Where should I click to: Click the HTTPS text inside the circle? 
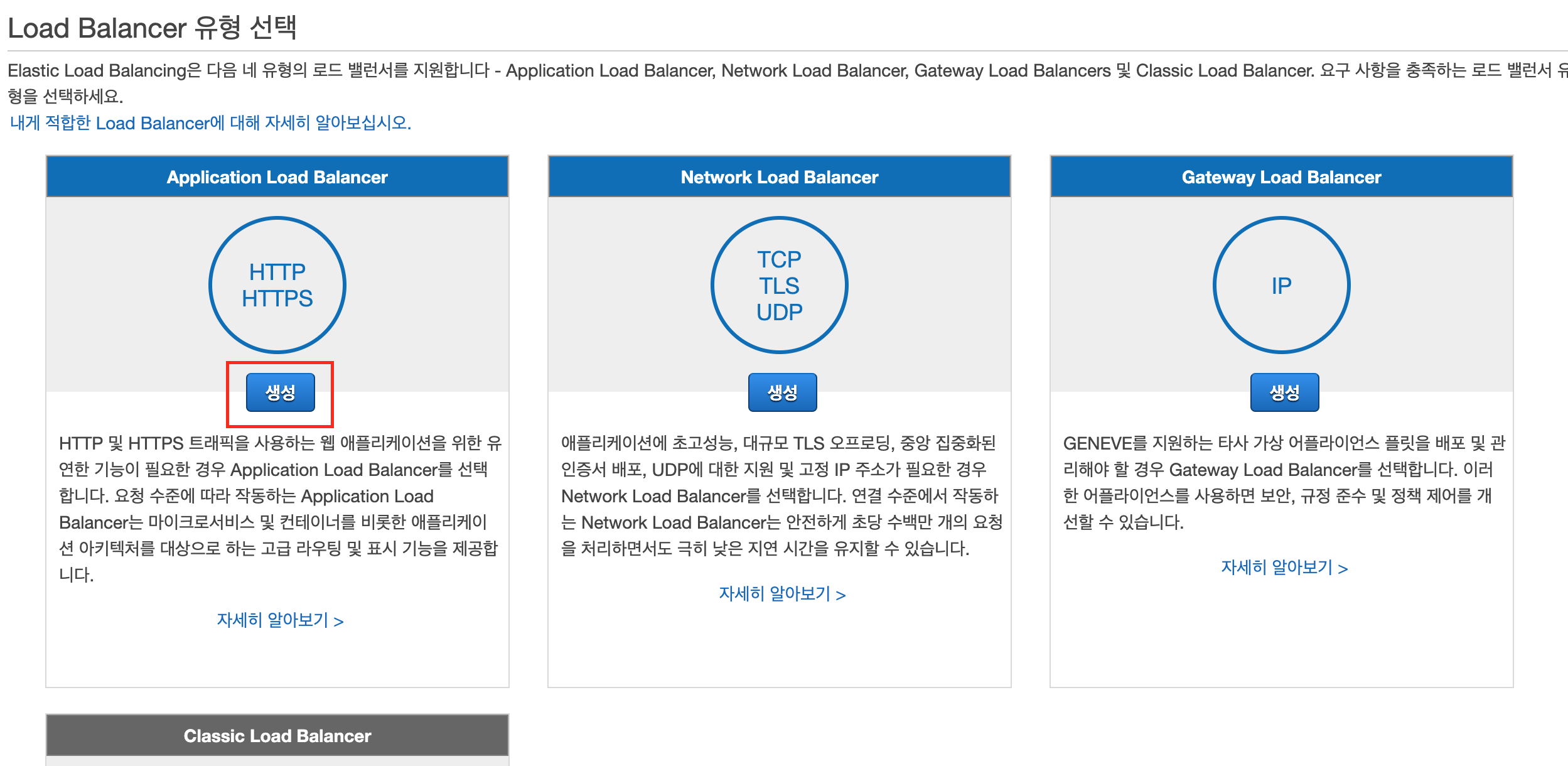pyautogui.click(x=277, y=299)
